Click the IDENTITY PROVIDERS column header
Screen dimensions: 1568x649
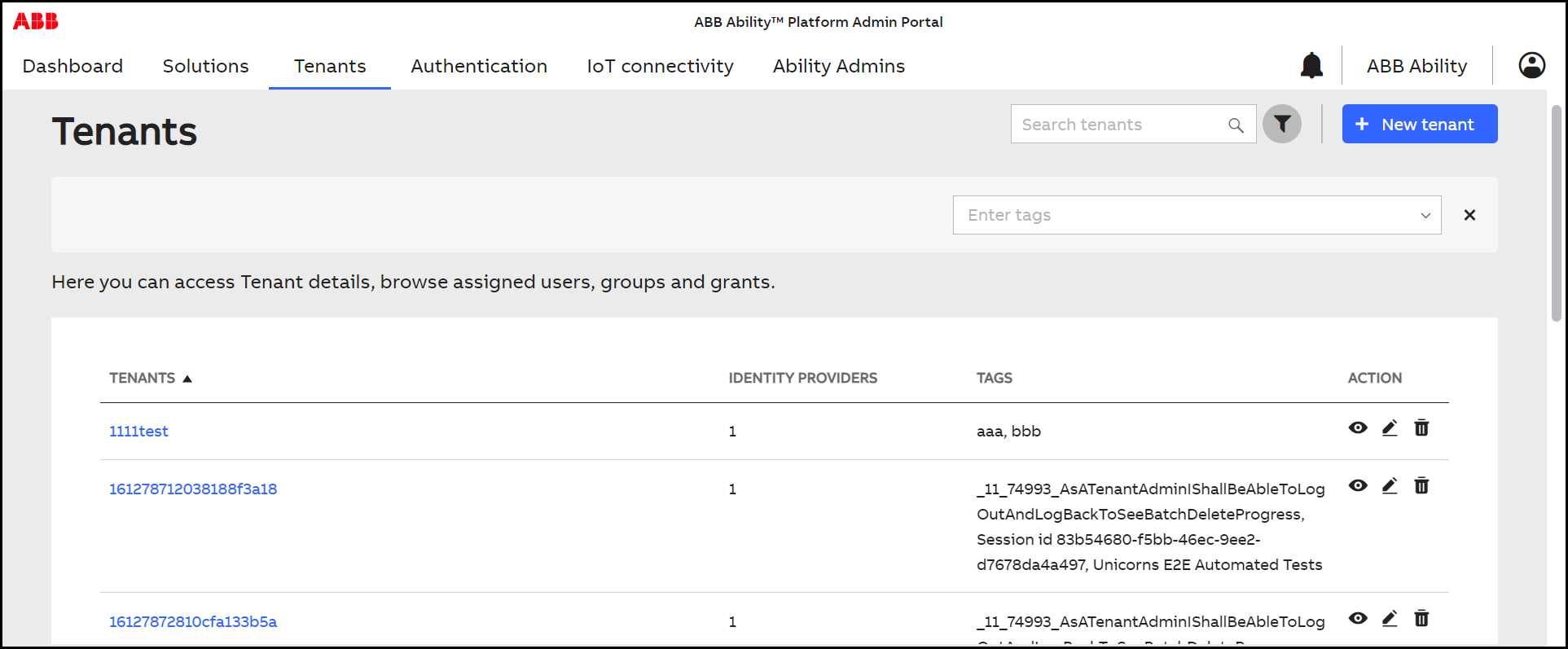(802, 378)
